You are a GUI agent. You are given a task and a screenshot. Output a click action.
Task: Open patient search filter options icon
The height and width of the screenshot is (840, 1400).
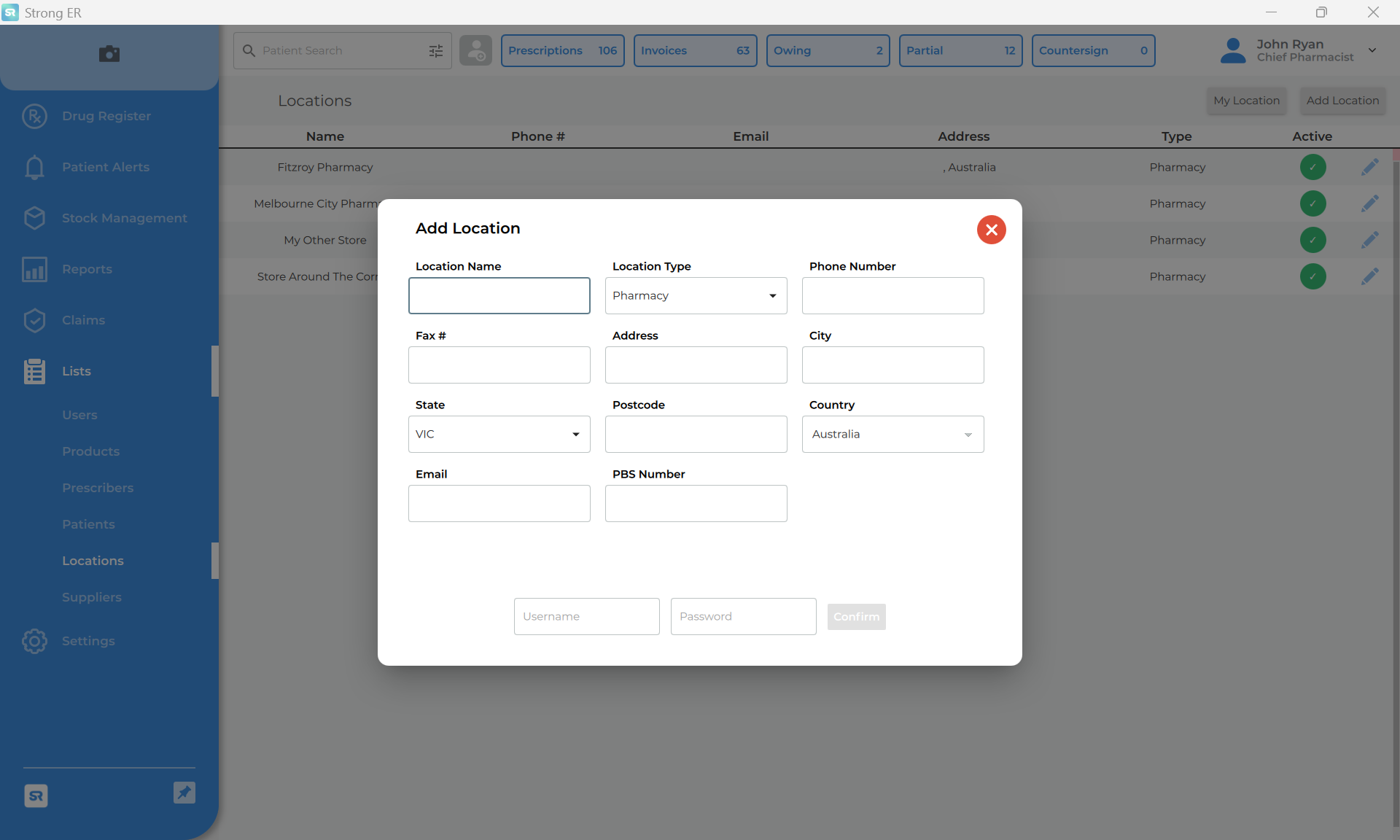(436, 50)
